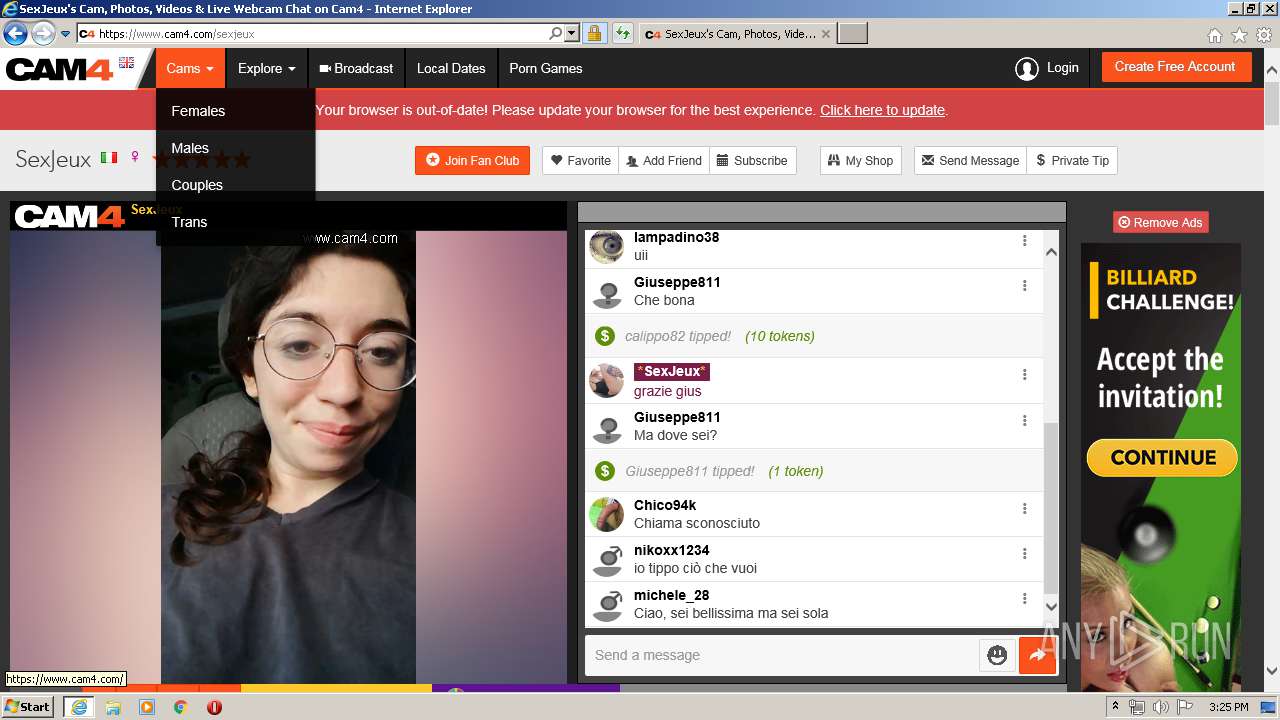Open Internet Explorer from the taskbar
The height and width of the screenshot is (720, 1280).
click(x=79, y=707)
